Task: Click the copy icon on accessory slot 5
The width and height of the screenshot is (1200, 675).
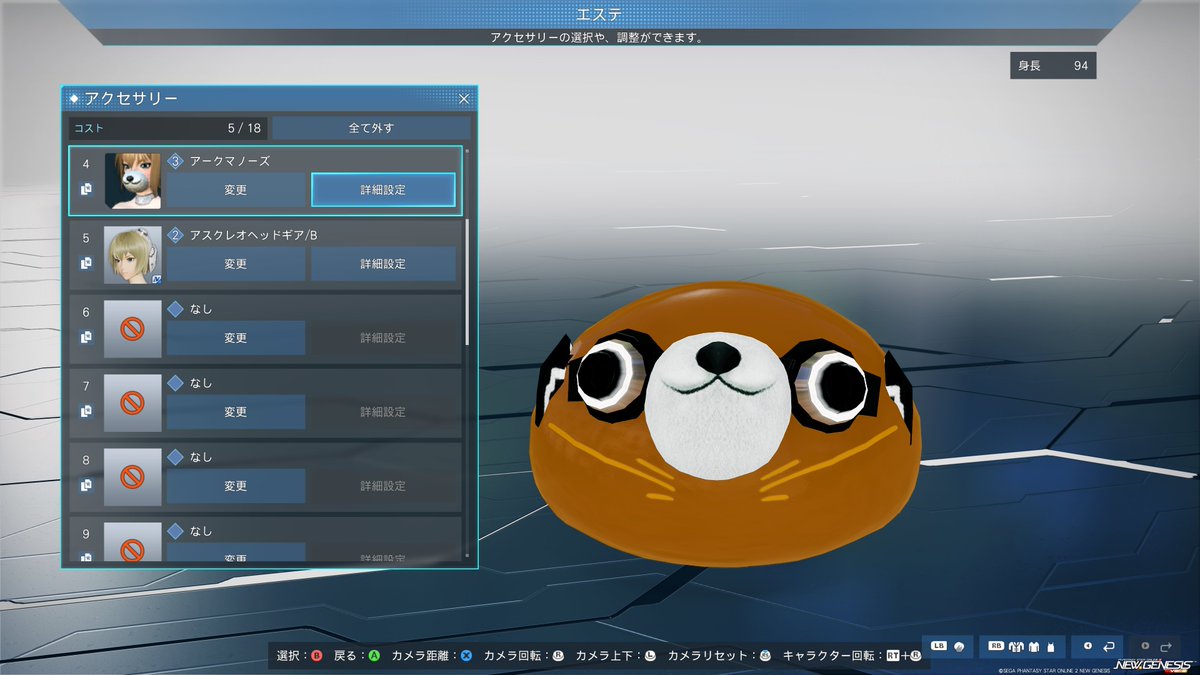Action: tap(86, 262)
